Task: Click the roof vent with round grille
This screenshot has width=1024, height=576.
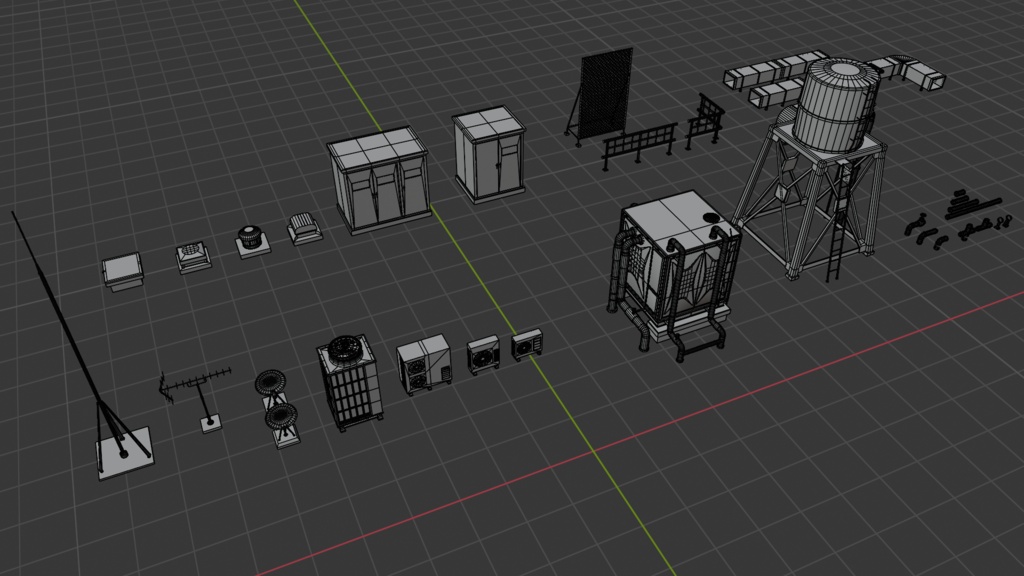Action: point(193,257)
